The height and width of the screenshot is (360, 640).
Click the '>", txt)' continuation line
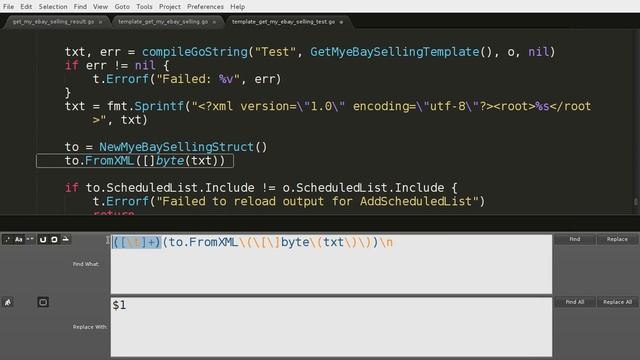pos(120,120)
